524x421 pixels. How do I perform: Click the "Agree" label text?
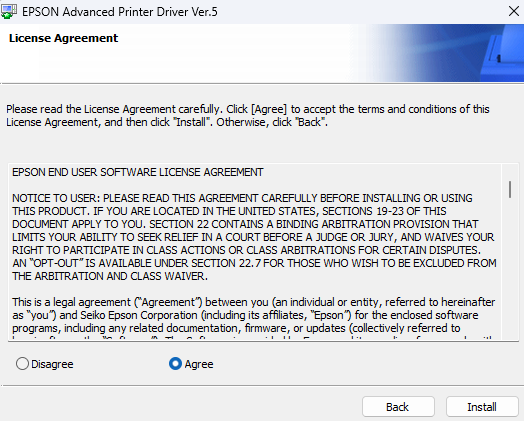pyautogui.click(x=199, y=364)
